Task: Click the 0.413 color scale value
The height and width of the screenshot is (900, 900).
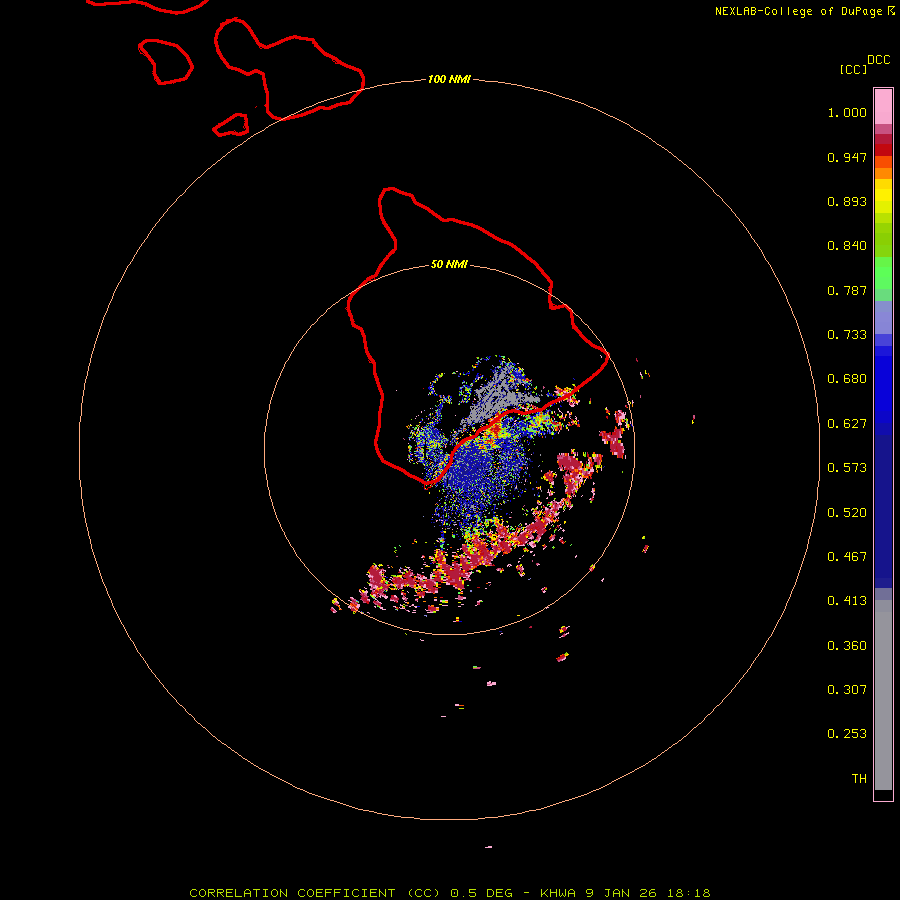Action: coord(847,601)
